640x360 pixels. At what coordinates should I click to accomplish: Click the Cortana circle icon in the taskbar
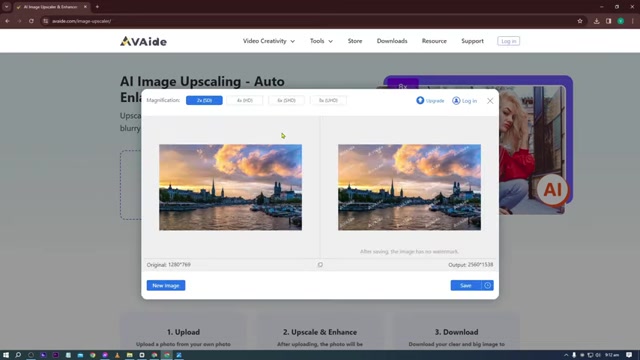click(31, 355)
